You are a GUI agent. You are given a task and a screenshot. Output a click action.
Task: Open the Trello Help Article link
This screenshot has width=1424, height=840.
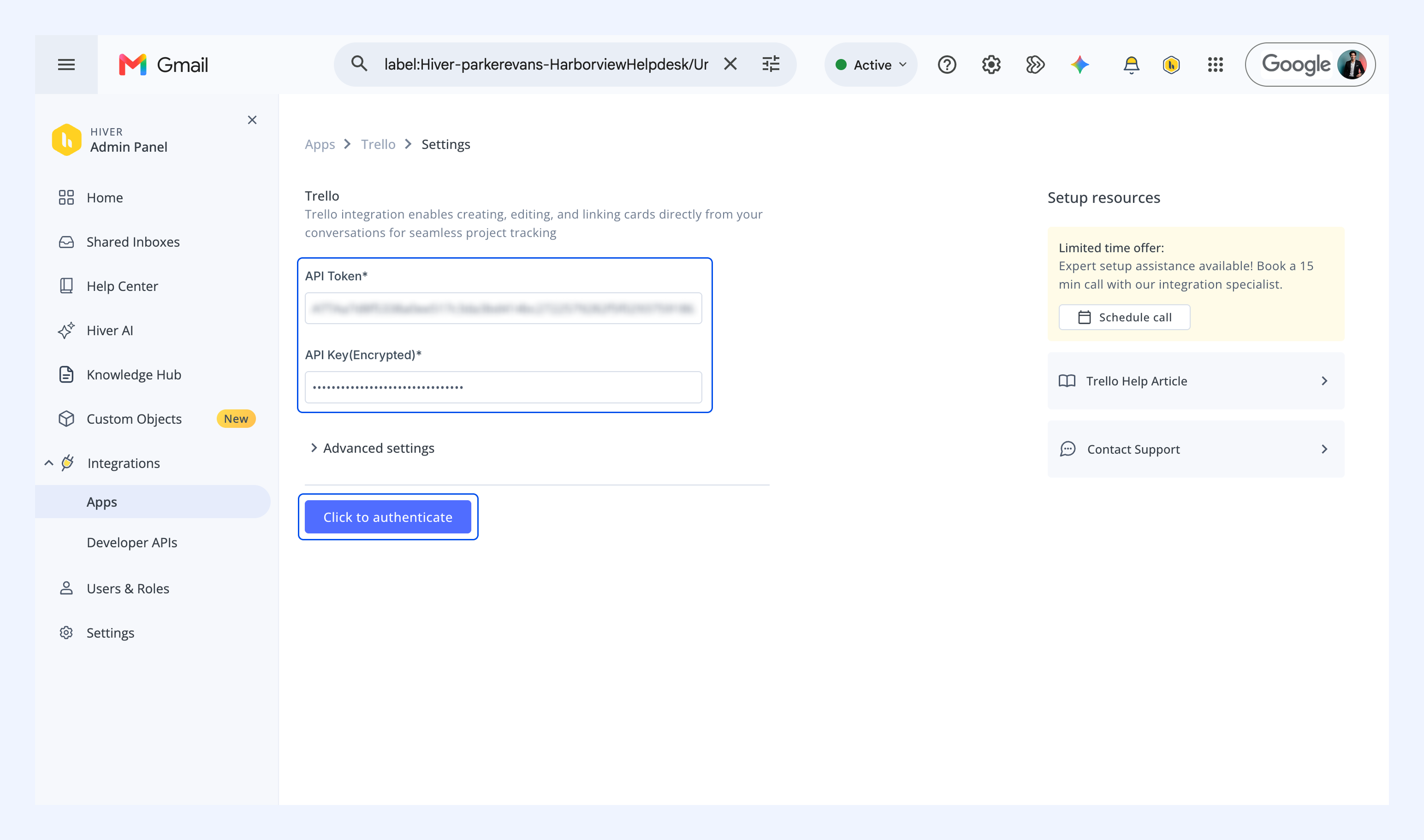[1196, 381]
